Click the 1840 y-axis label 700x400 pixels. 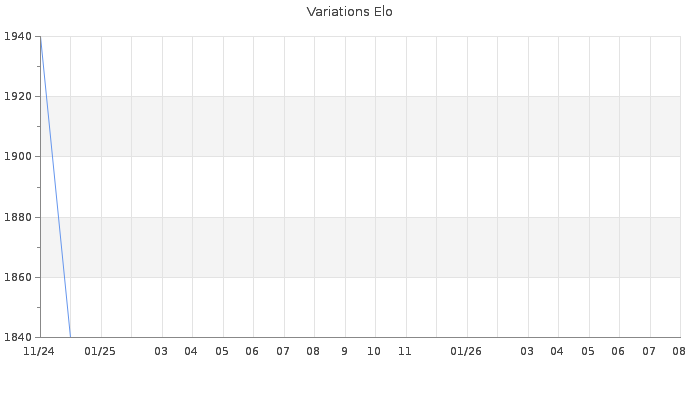point(18,338)
